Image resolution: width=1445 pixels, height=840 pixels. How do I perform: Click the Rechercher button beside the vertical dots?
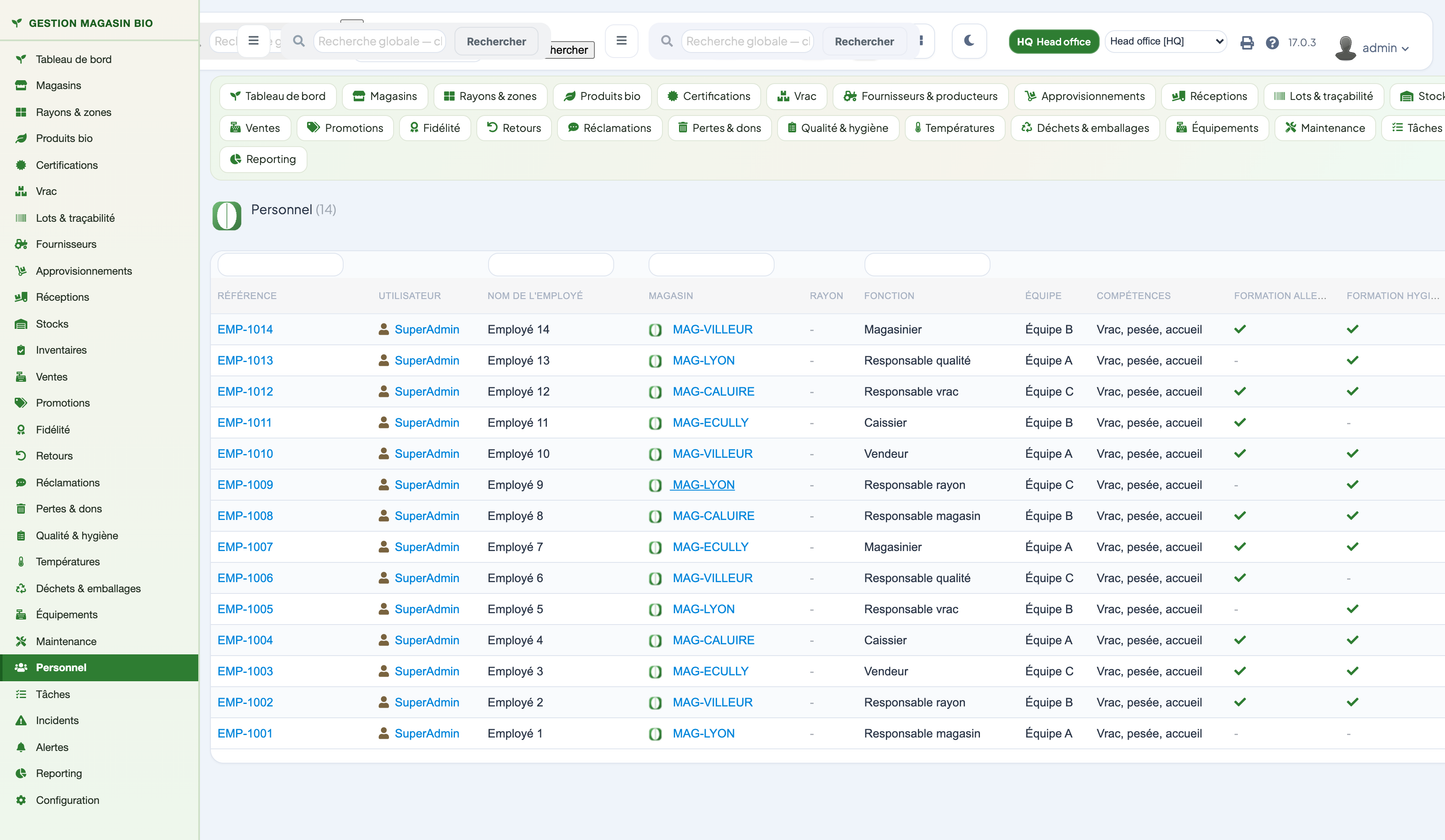click(864, 41)
